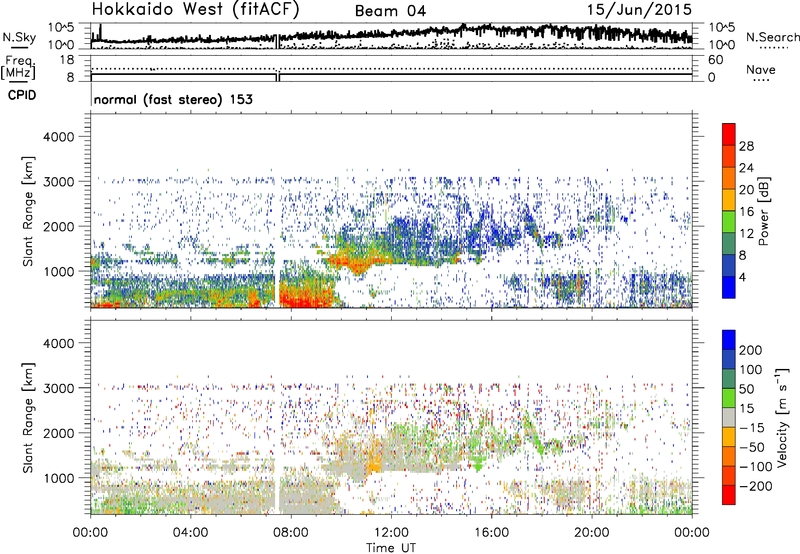
Task: Click the 'Velocity [m s-1]' color bar label
Action: point(782,417)
